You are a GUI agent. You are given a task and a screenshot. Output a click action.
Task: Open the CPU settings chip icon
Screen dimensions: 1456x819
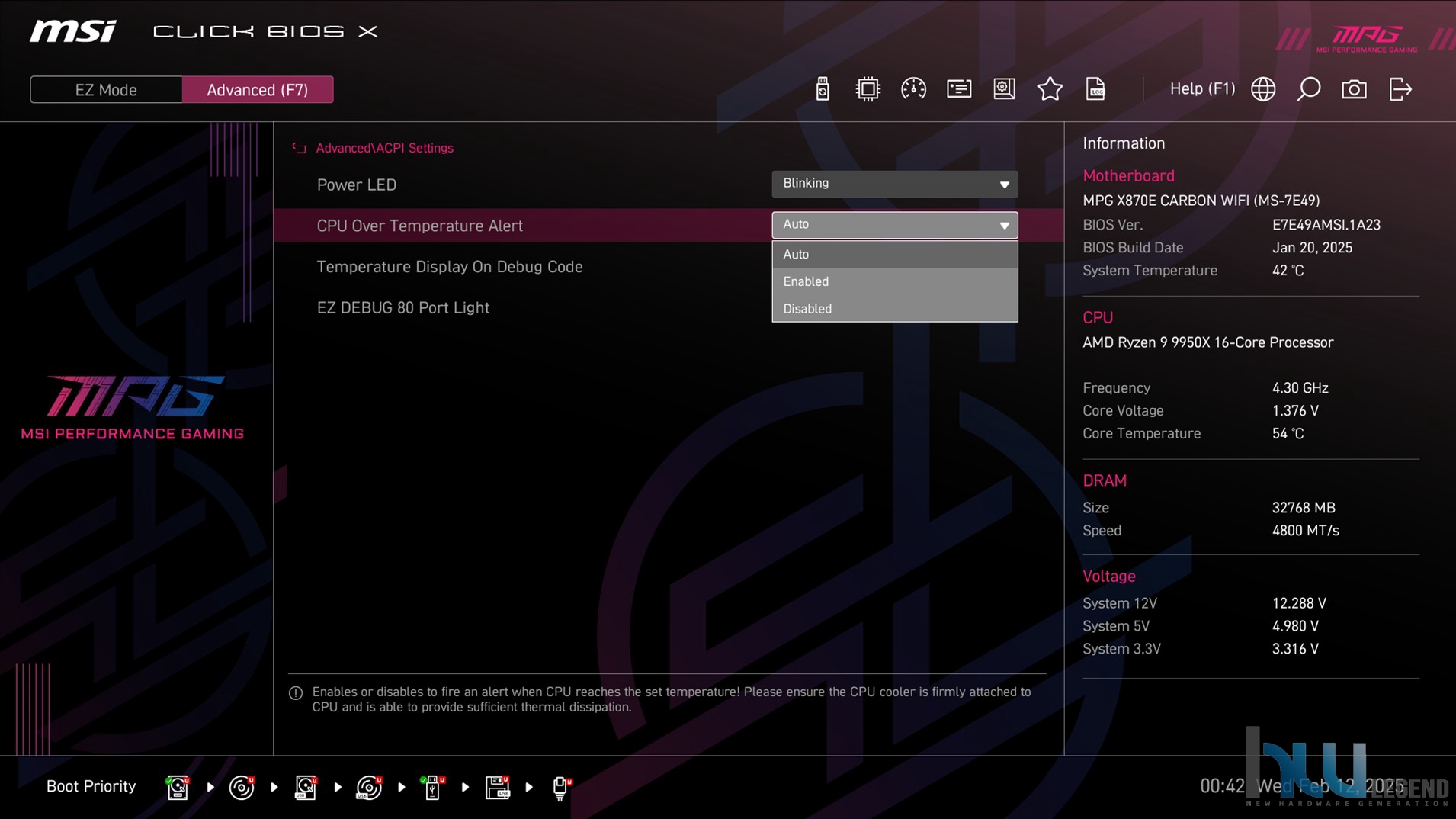tap(868, 89)
